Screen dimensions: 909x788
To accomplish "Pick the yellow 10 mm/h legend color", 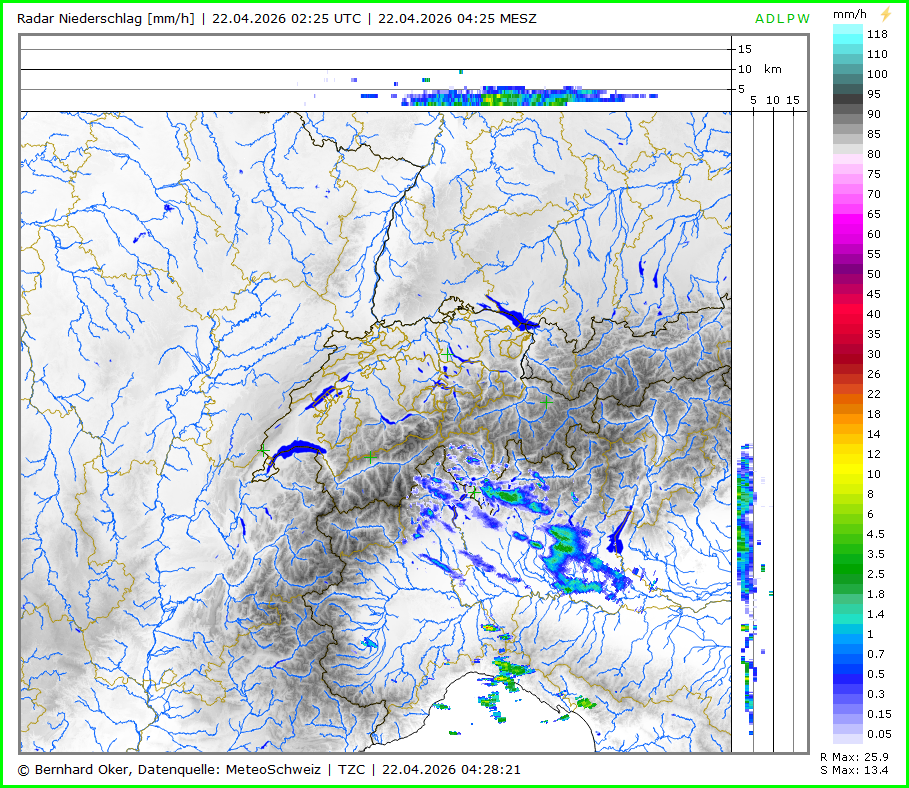I will (848, 474).
